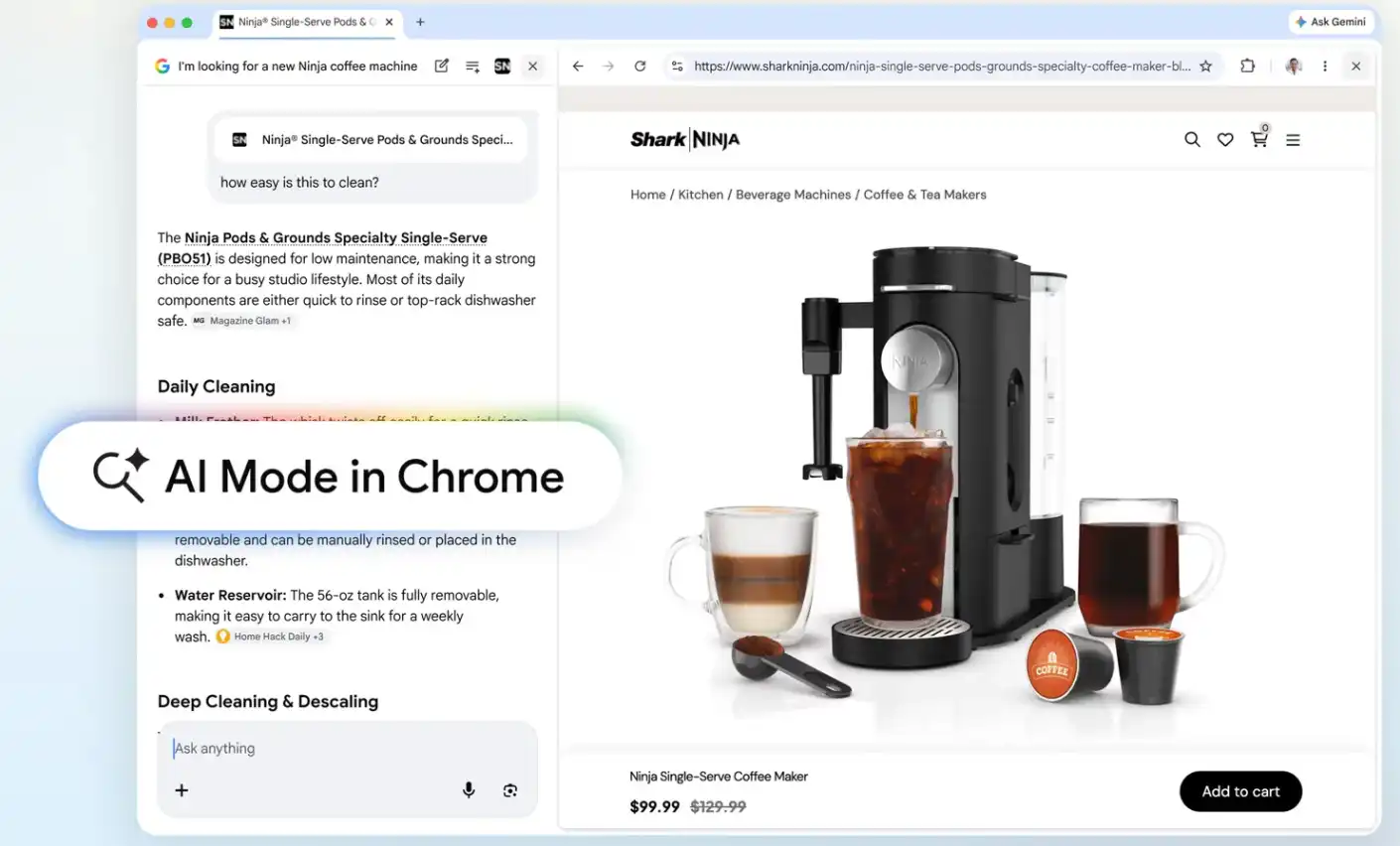1400x846 pixels.
Task: Open voice input in the Ask anything box
Action: (468, 789)
